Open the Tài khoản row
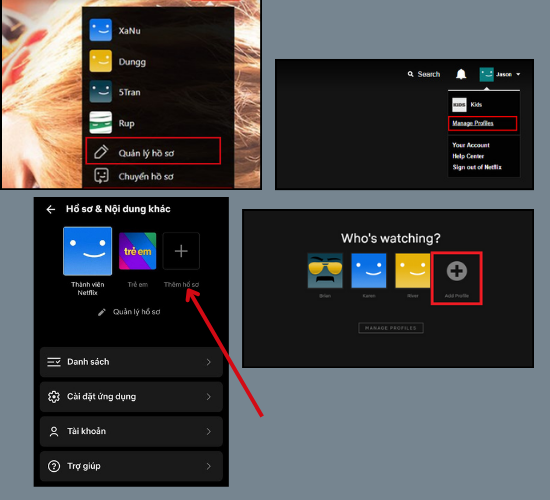Image resolution: width=550 pixels, height=500 pixels. click(x=131, y=431)
